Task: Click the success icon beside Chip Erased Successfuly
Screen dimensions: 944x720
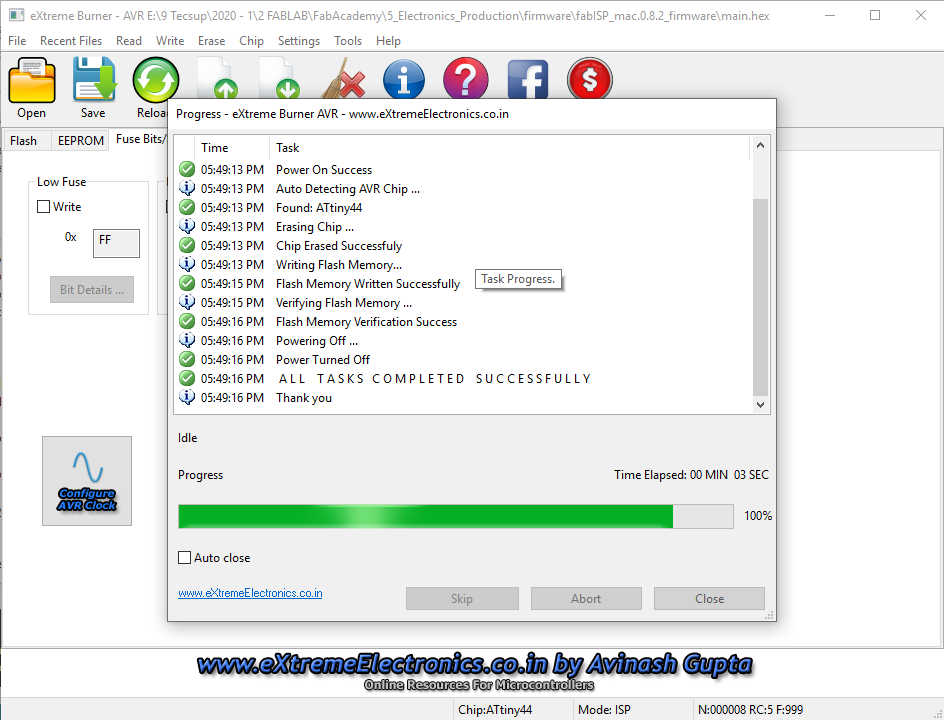Action: point(187,245)
